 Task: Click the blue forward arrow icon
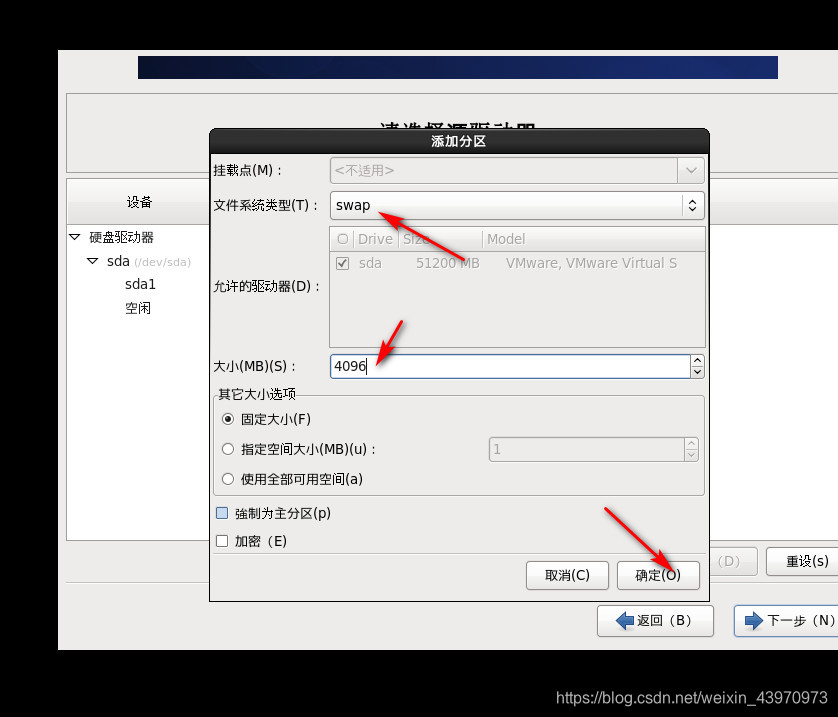[754, 621]
